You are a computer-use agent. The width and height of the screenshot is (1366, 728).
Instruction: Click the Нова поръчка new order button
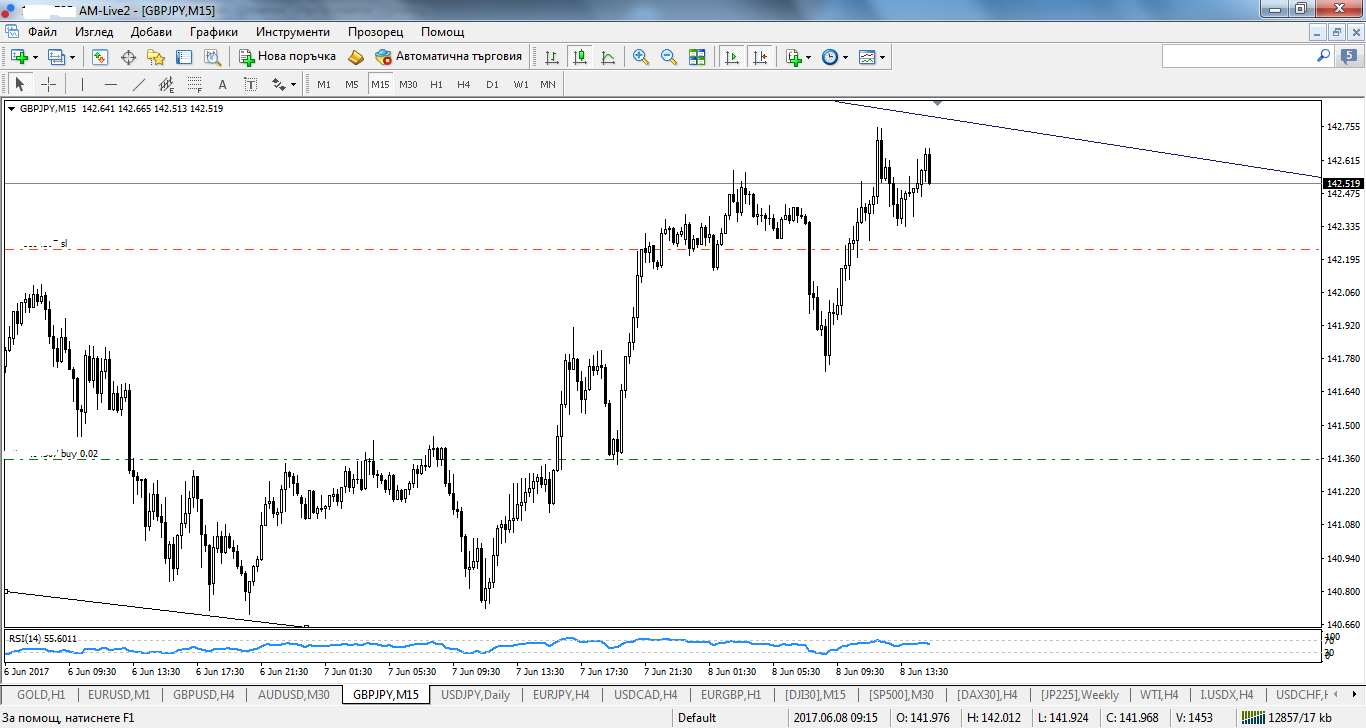[x=287, y=57]
